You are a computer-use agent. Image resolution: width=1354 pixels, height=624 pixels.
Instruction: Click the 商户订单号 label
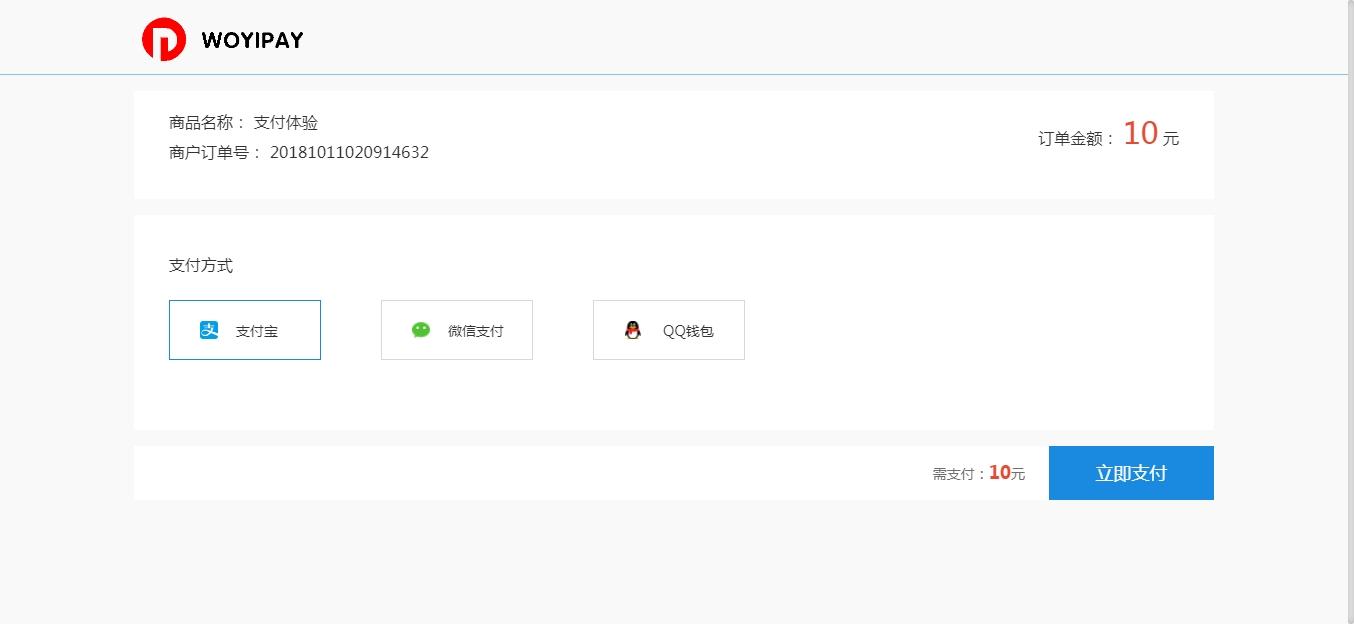(216, 153)
